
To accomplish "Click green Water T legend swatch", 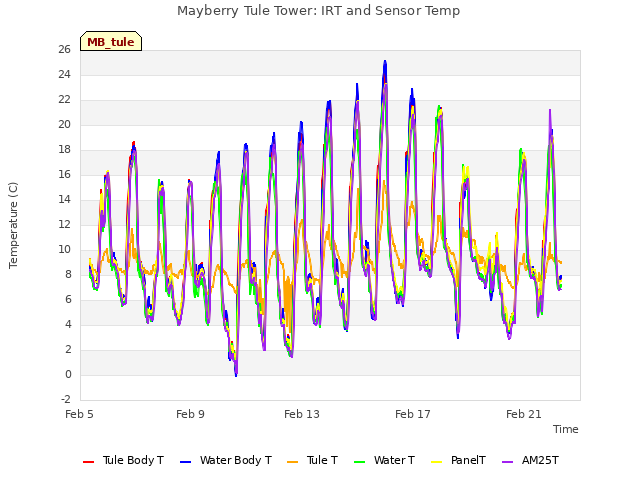I will [x=360, y=462].
